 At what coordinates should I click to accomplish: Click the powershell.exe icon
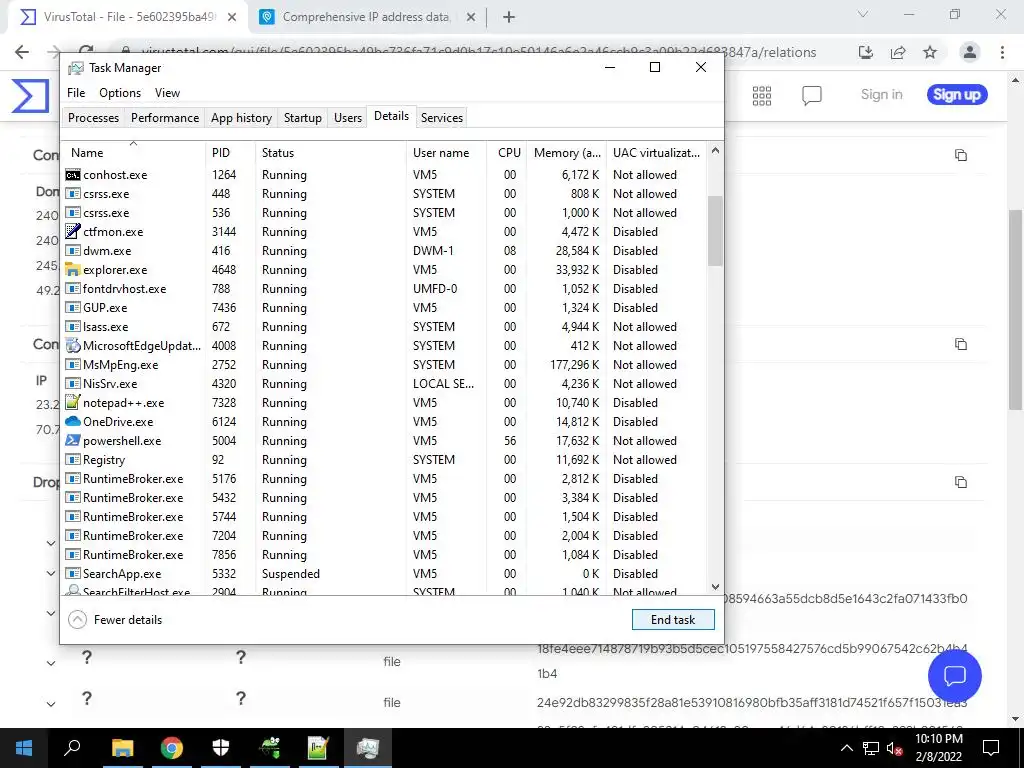click(73, 440)
